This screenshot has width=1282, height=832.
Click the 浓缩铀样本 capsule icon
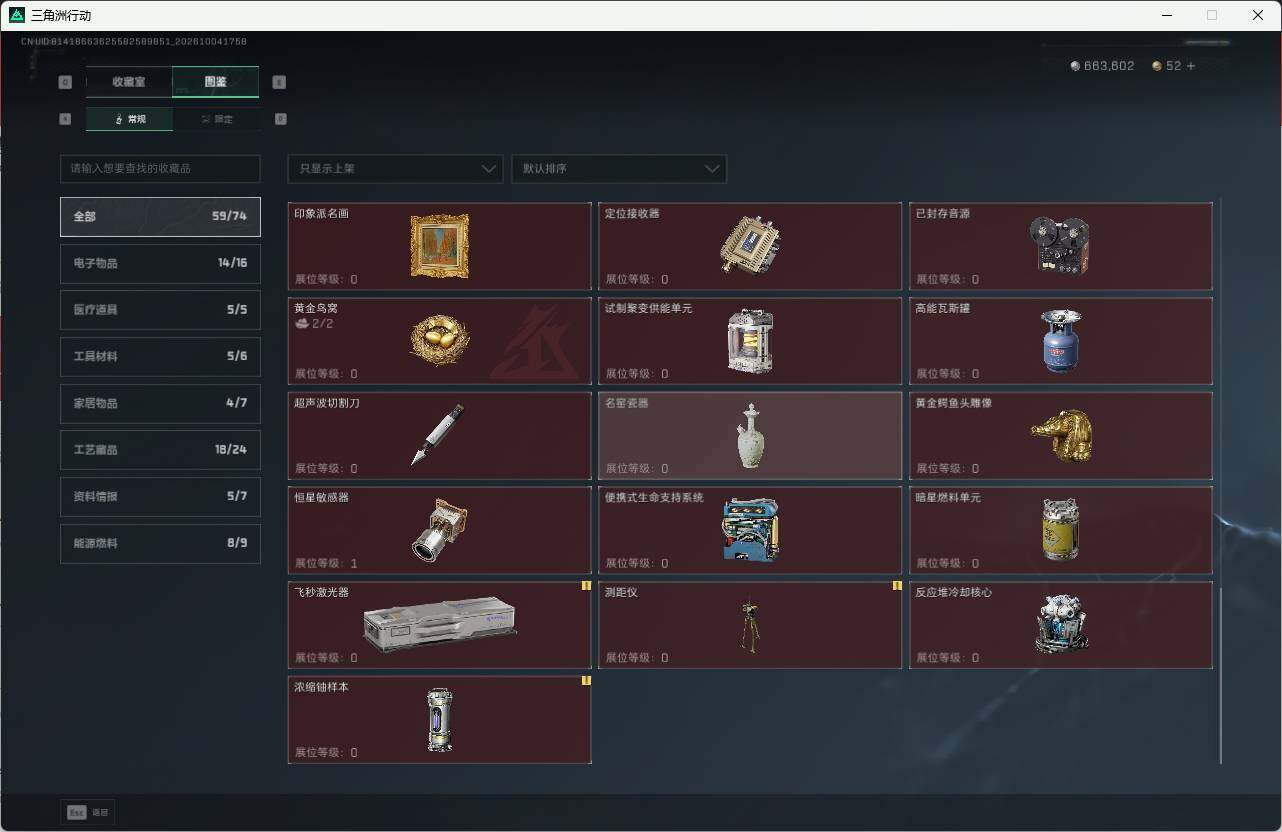(x=439, y=720)
